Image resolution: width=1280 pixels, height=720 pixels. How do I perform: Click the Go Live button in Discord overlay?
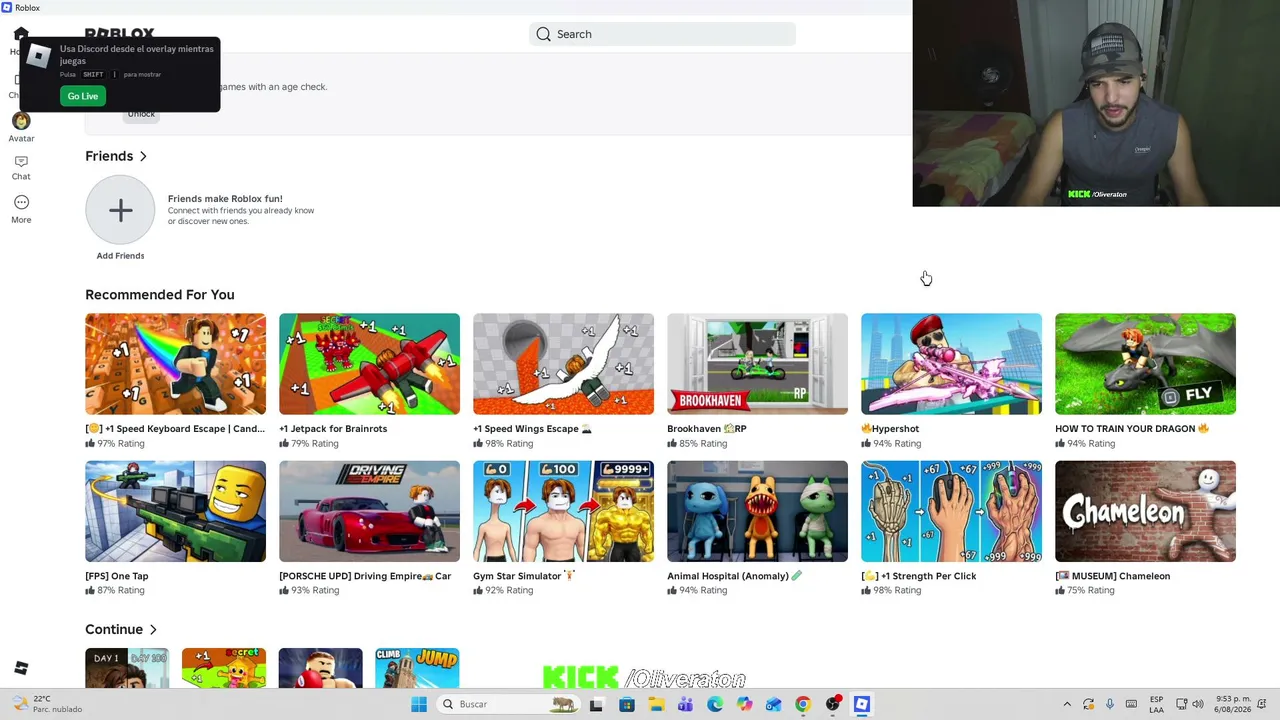83,96
